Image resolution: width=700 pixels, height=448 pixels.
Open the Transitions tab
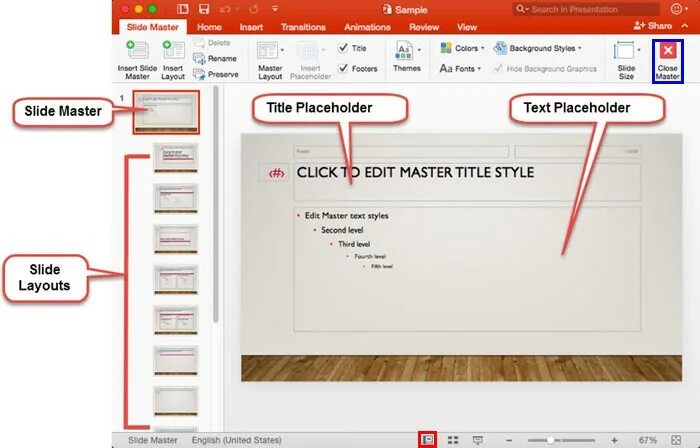(x=303, y=27)
